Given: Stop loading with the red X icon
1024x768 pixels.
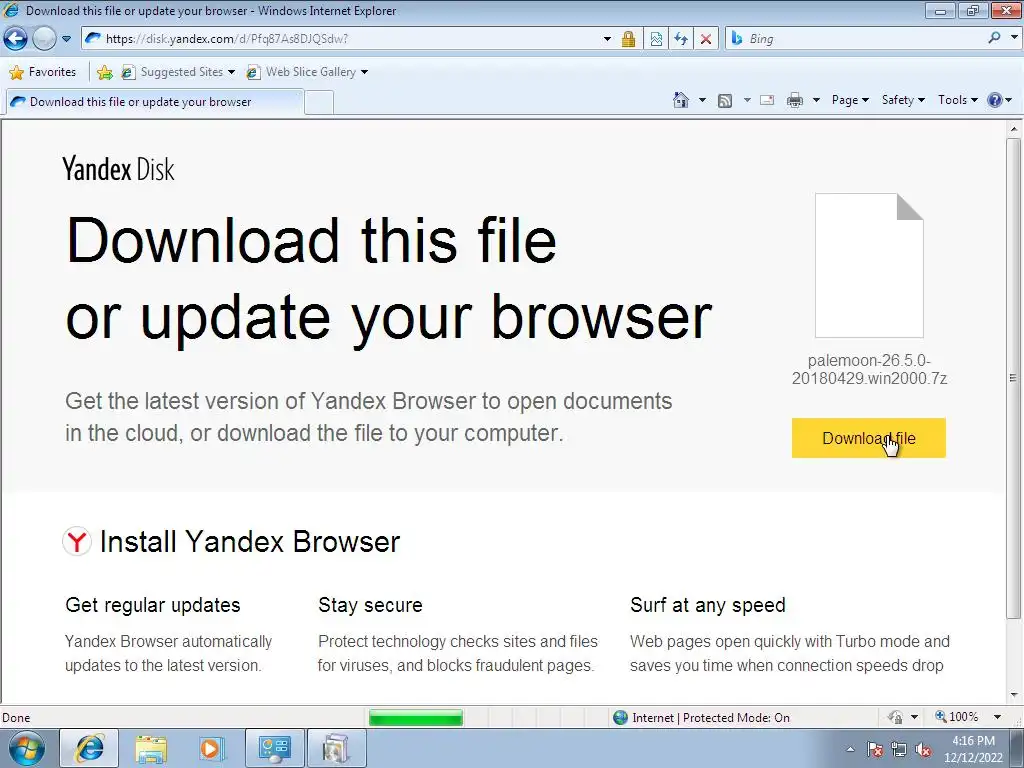Looking at the screenshot, I should pyautogui.click(x=706, y=39).
